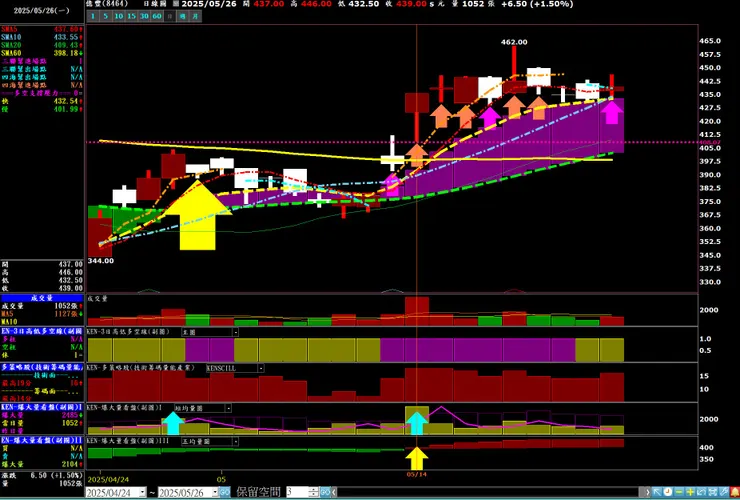Switch chart to 15-minute timeframe

click(132, 16)
